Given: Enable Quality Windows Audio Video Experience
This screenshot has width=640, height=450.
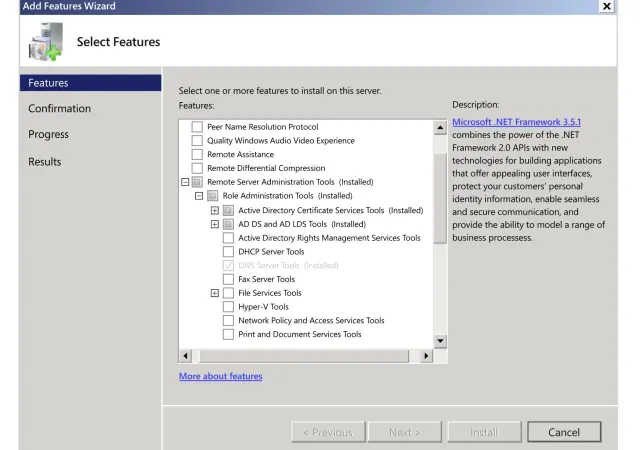Looking at the screenshot, I should click(x=197, y=141).
